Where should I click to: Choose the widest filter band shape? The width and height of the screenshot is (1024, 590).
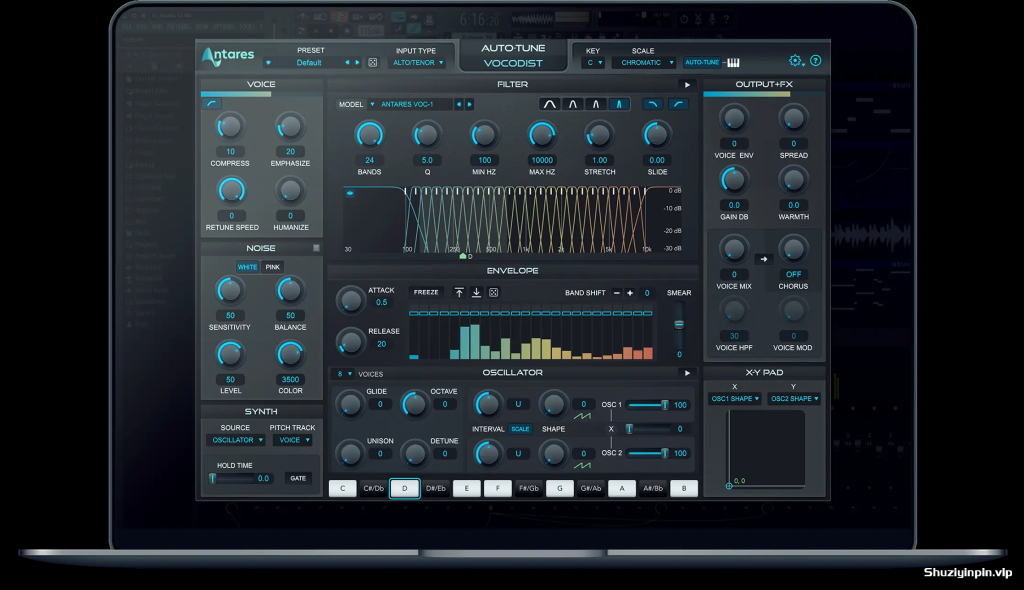tap(550, 104)
